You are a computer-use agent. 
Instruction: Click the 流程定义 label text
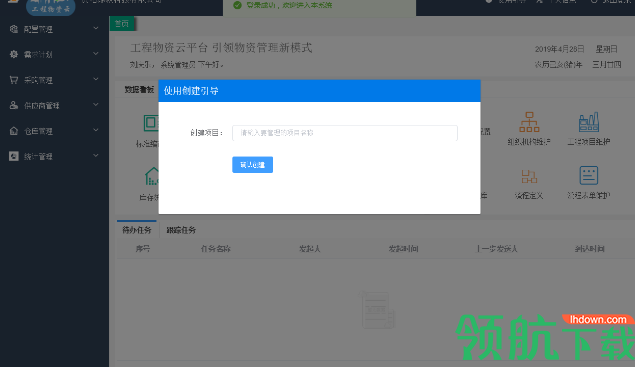[x=529, y=195]
